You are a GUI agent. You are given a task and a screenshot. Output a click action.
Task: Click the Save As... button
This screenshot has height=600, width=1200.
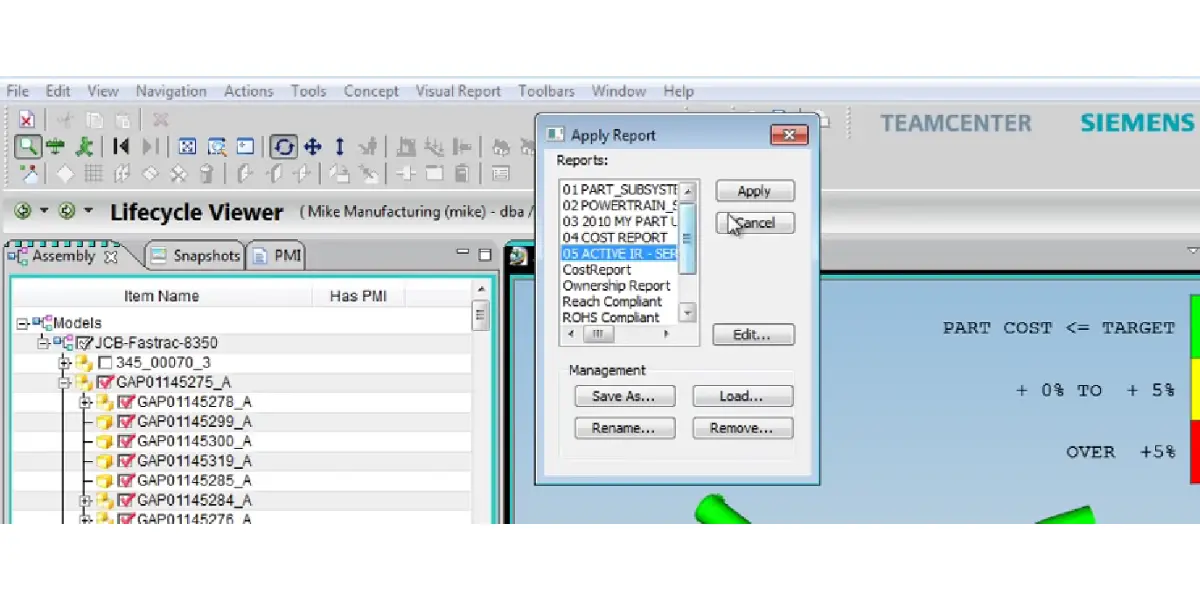pyautogui.click(x=624, y=396)
